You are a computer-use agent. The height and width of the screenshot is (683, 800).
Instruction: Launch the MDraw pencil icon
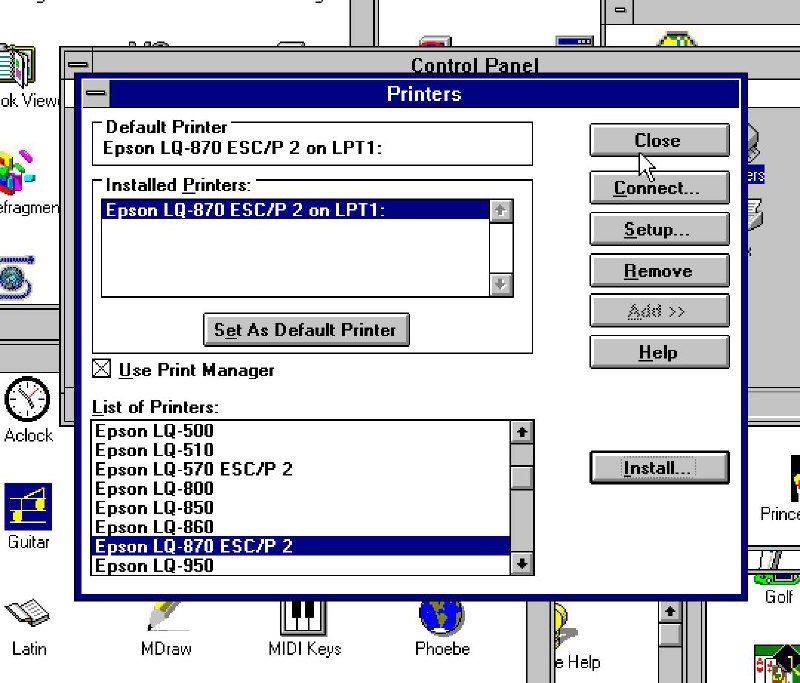(x=165, y=616)
